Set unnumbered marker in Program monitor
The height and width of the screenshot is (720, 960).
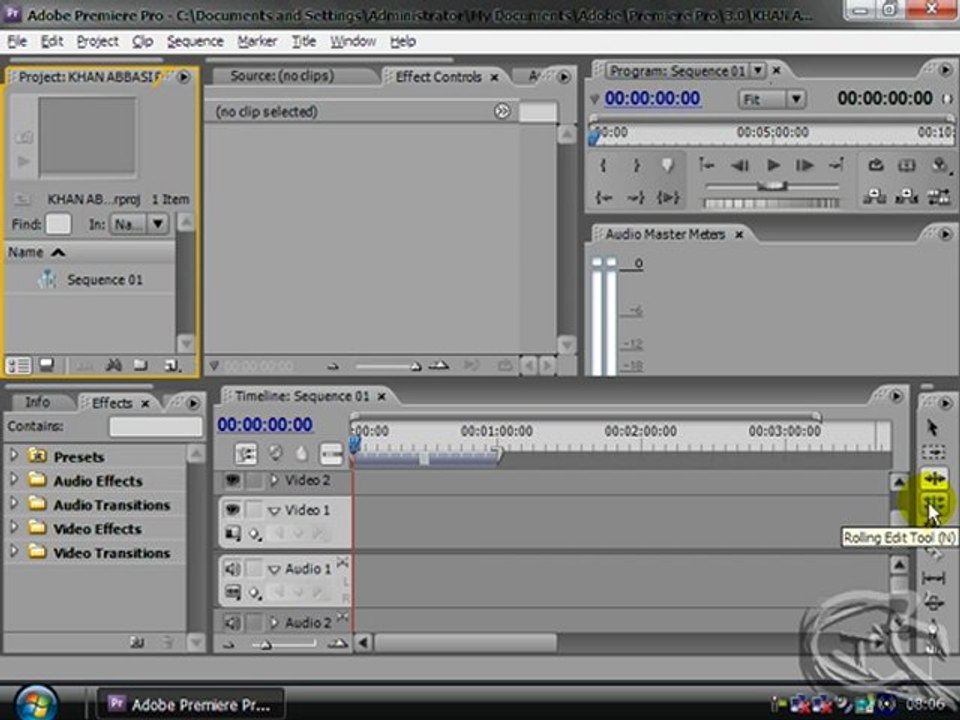tap(667, 165)
